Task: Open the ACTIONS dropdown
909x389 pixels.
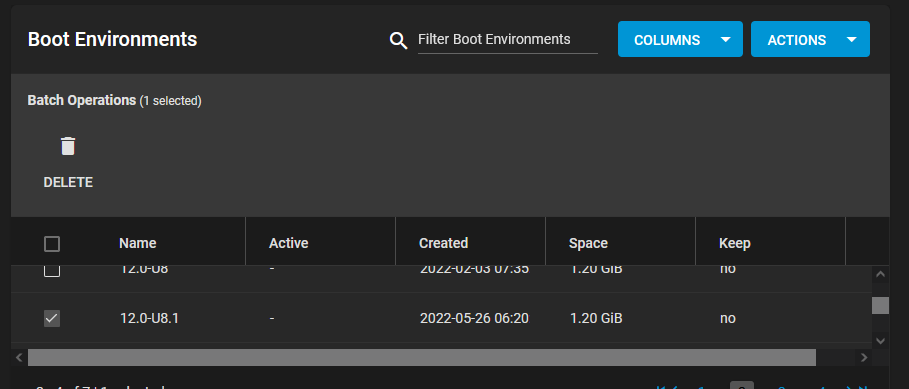Action: point(810,39)
